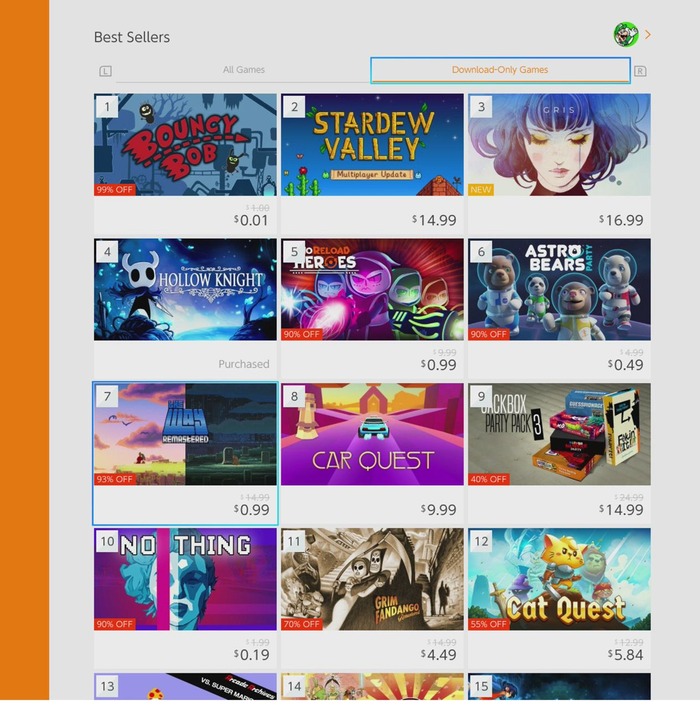Viewport: 700px width, 709px height.
Task: Click the 90% OFF badge on Astro Bears
Action: tap(489, 335)
